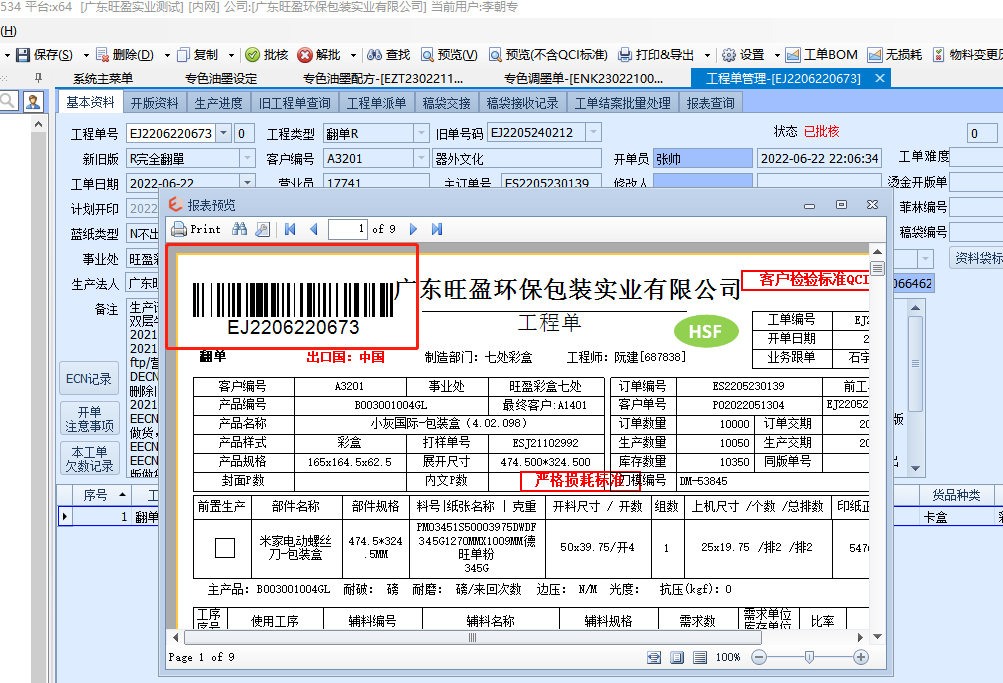Go to next page of report
Viewport: 1003px width, 683px height.
tap(413, 229)
